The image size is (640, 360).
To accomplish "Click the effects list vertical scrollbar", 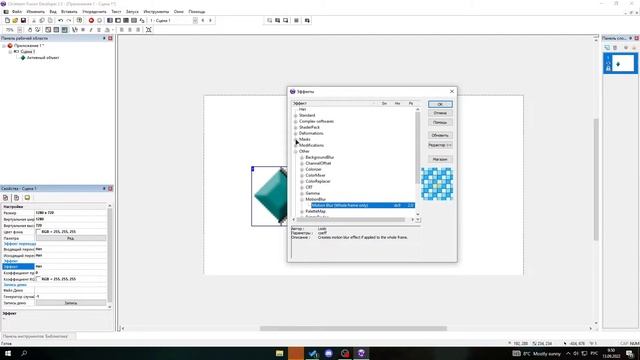I will [x=418, y=147].
